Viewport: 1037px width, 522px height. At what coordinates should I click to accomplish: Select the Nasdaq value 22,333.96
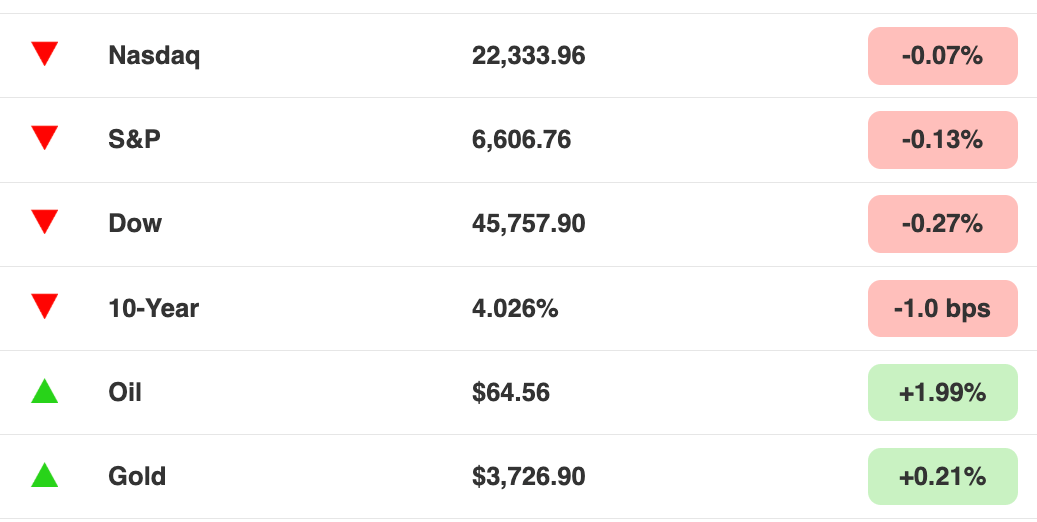click(528, 56)
